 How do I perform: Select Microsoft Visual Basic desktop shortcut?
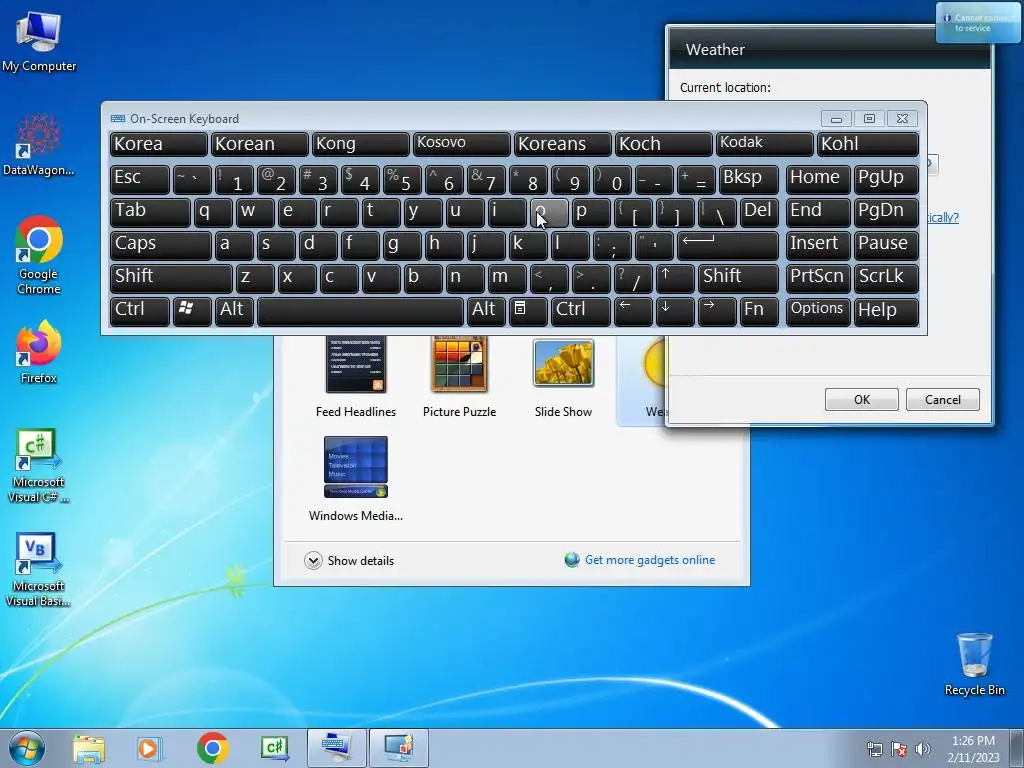click(x=38, y=569)
